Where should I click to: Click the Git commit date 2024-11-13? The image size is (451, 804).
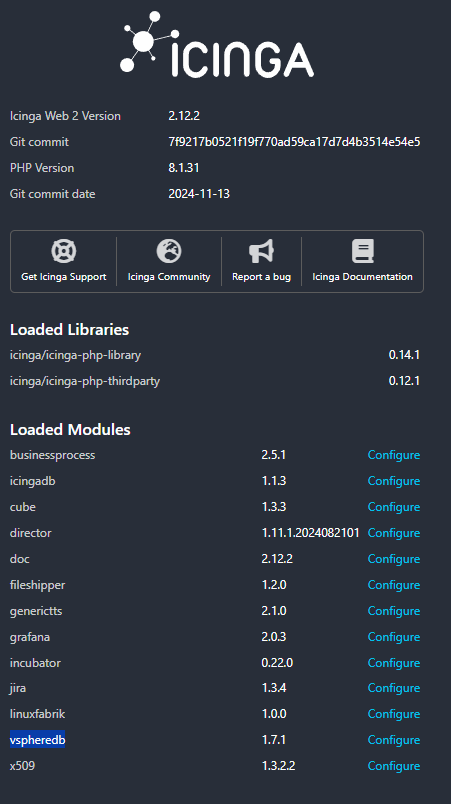[199, 194]
